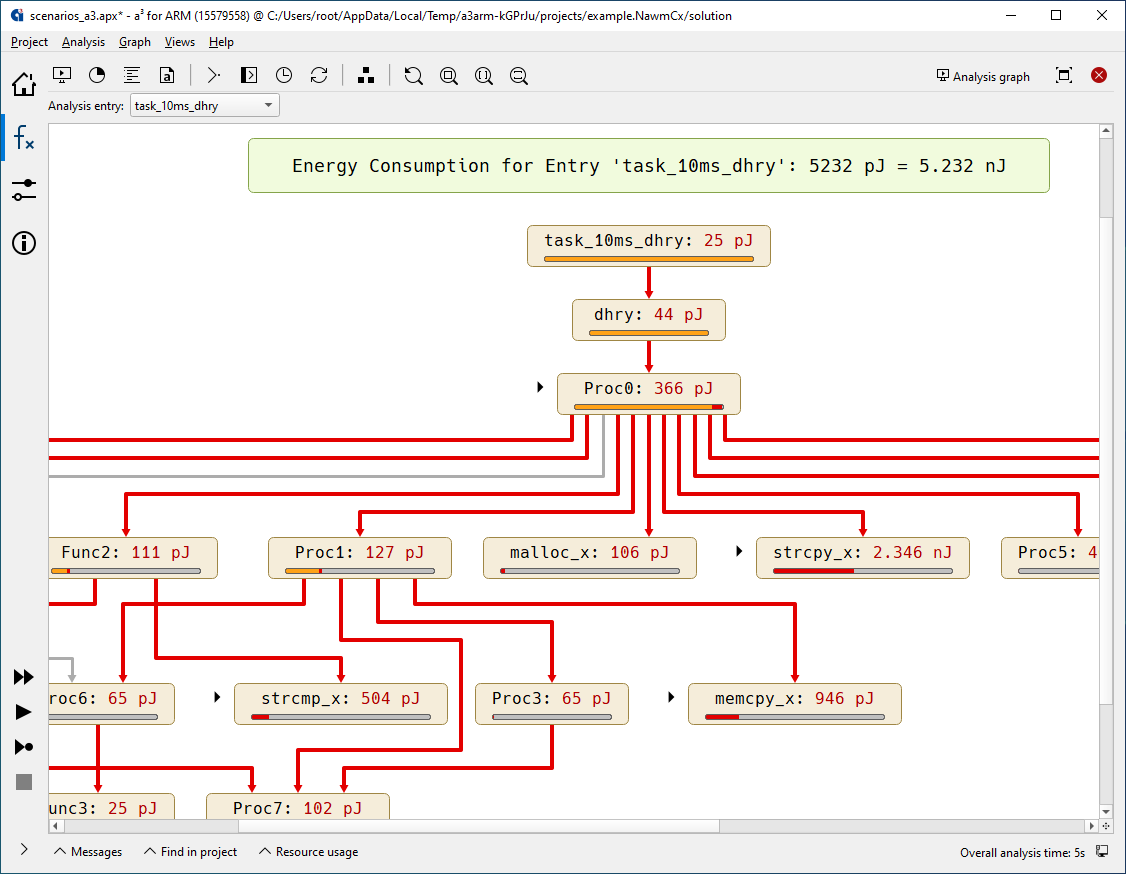1126x874 pixels.
Task: Select the Proc7 102 pJ node
Action: (x=297, y=806)
